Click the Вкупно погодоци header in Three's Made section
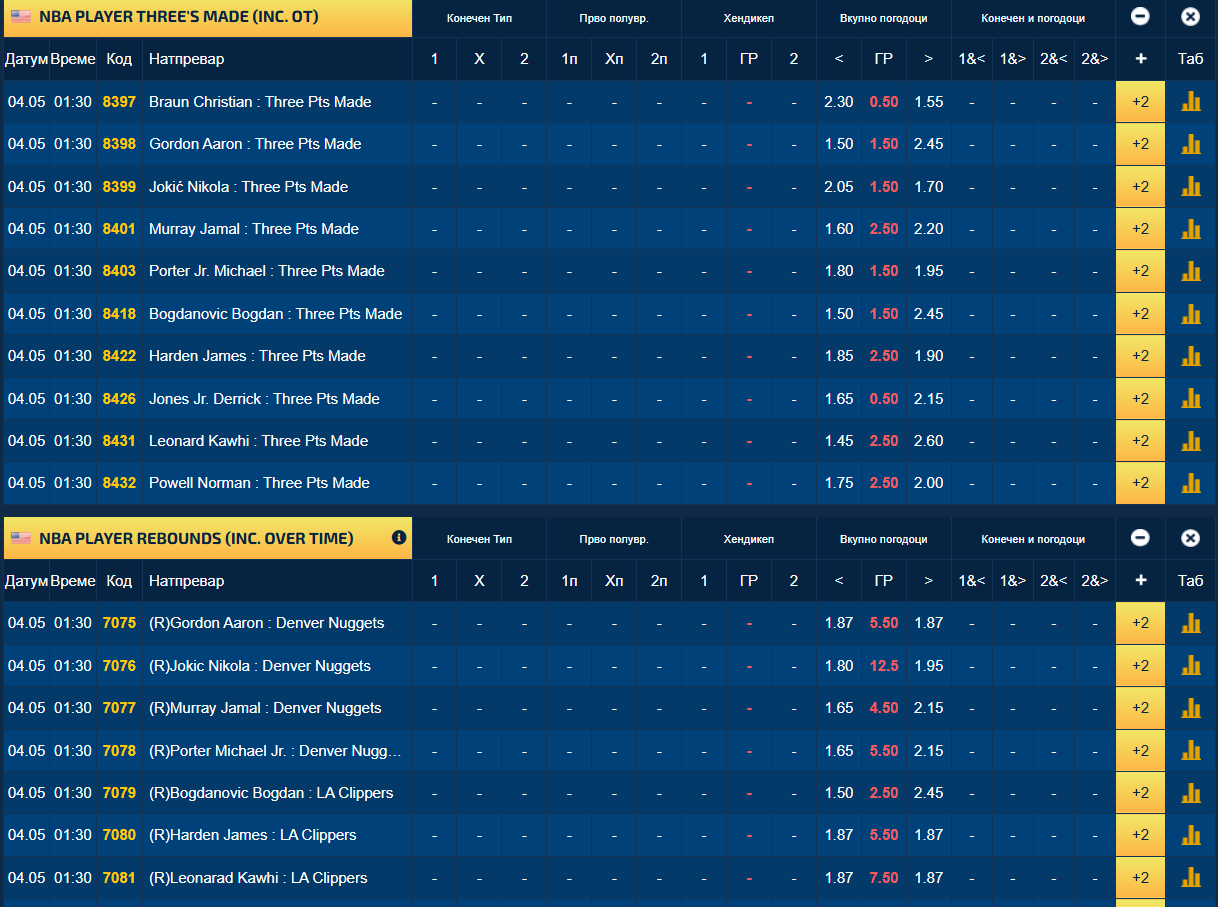This screenshot has width=1218, height=907. click(884, 18)
